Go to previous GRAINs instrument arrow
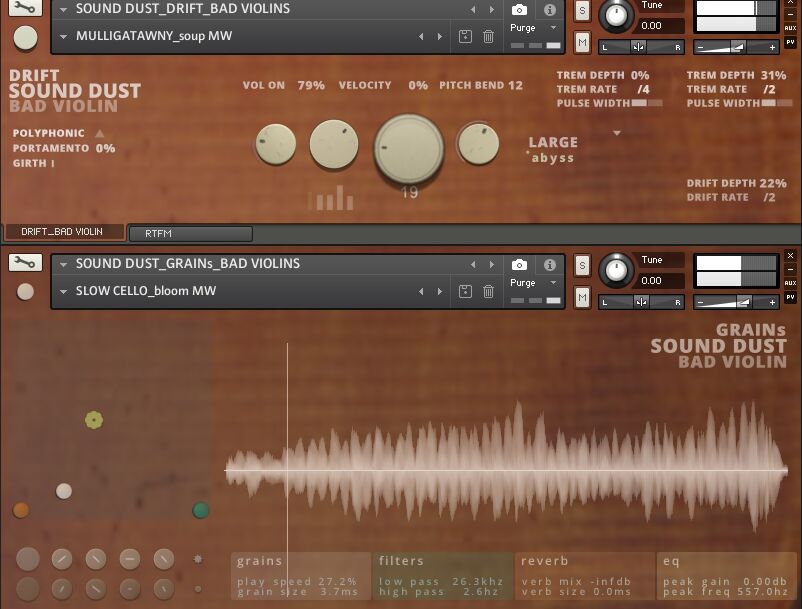The height and width of the screenshot is (609, 802). pos(473,264)
